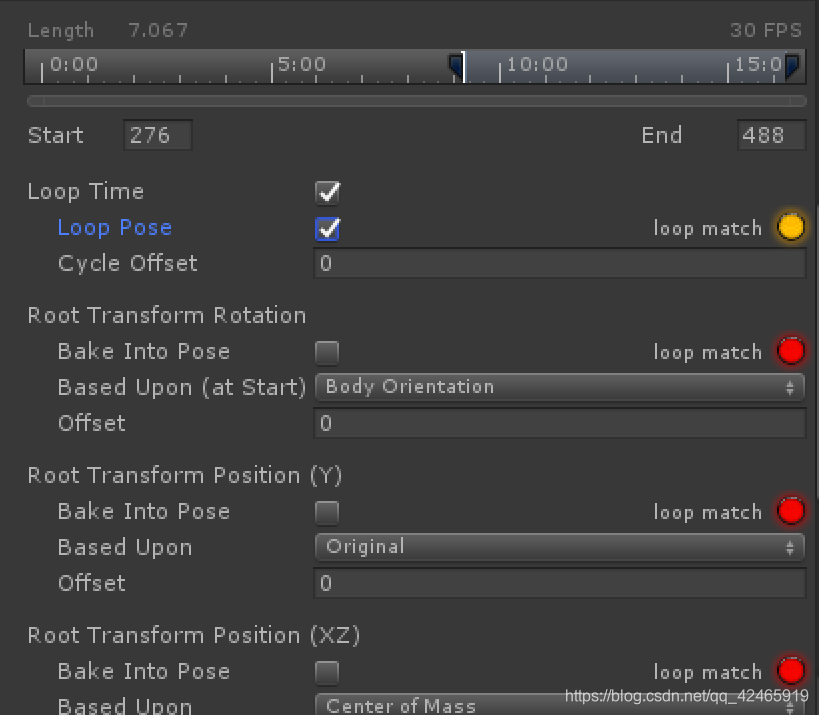This screenshot has height=715, width=819.
Task: Click the horizontal scrollbar under the timeline
Action: tap(416, 101)
